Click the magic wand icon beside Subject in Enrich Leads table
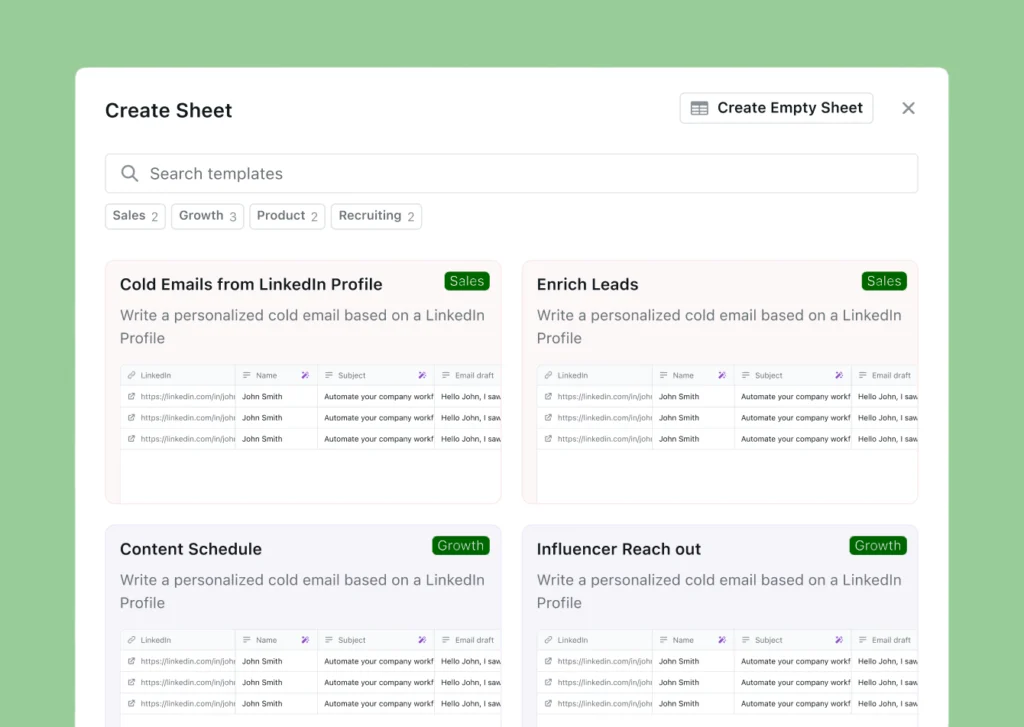 839,376
